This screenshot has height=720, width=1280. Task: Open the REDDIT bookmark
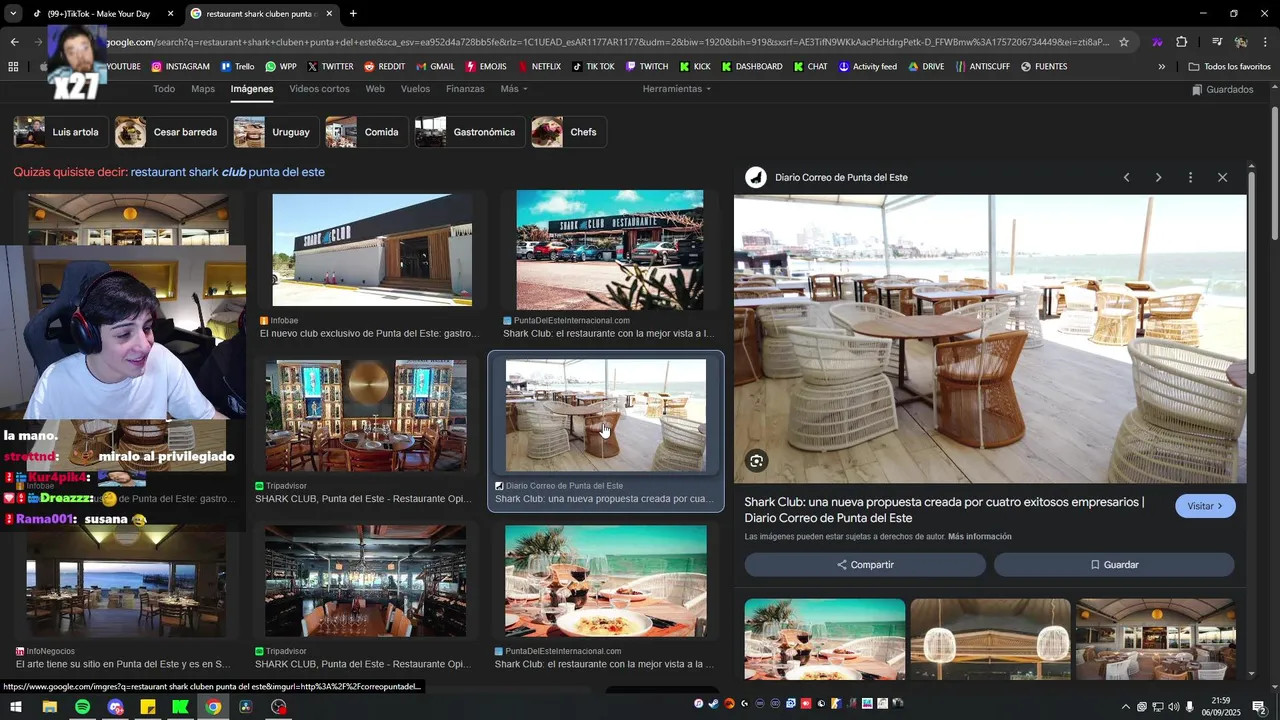click(x=384, y=67)
